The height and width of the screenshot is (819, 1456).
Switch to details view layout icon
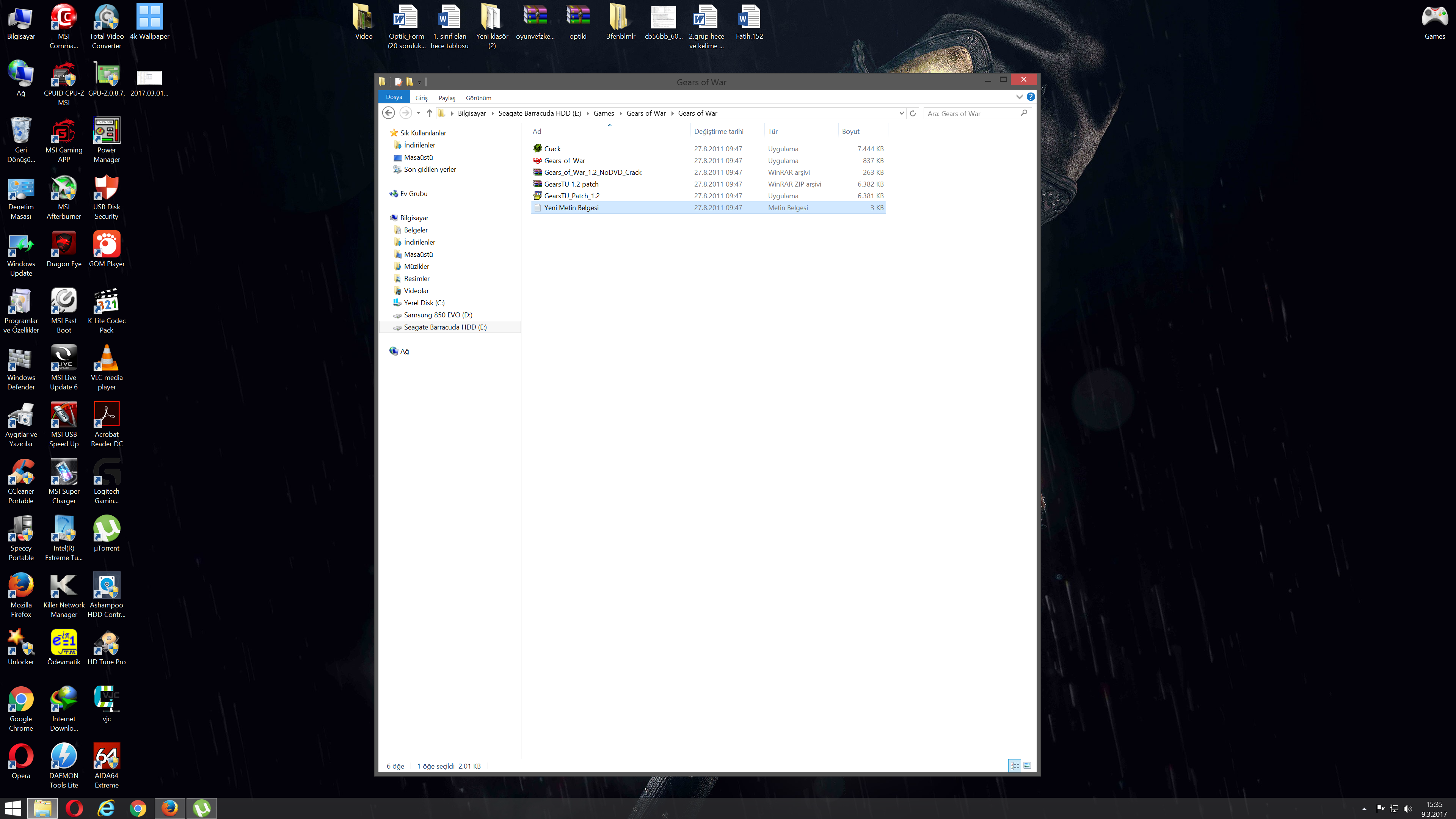[1015, 766]
